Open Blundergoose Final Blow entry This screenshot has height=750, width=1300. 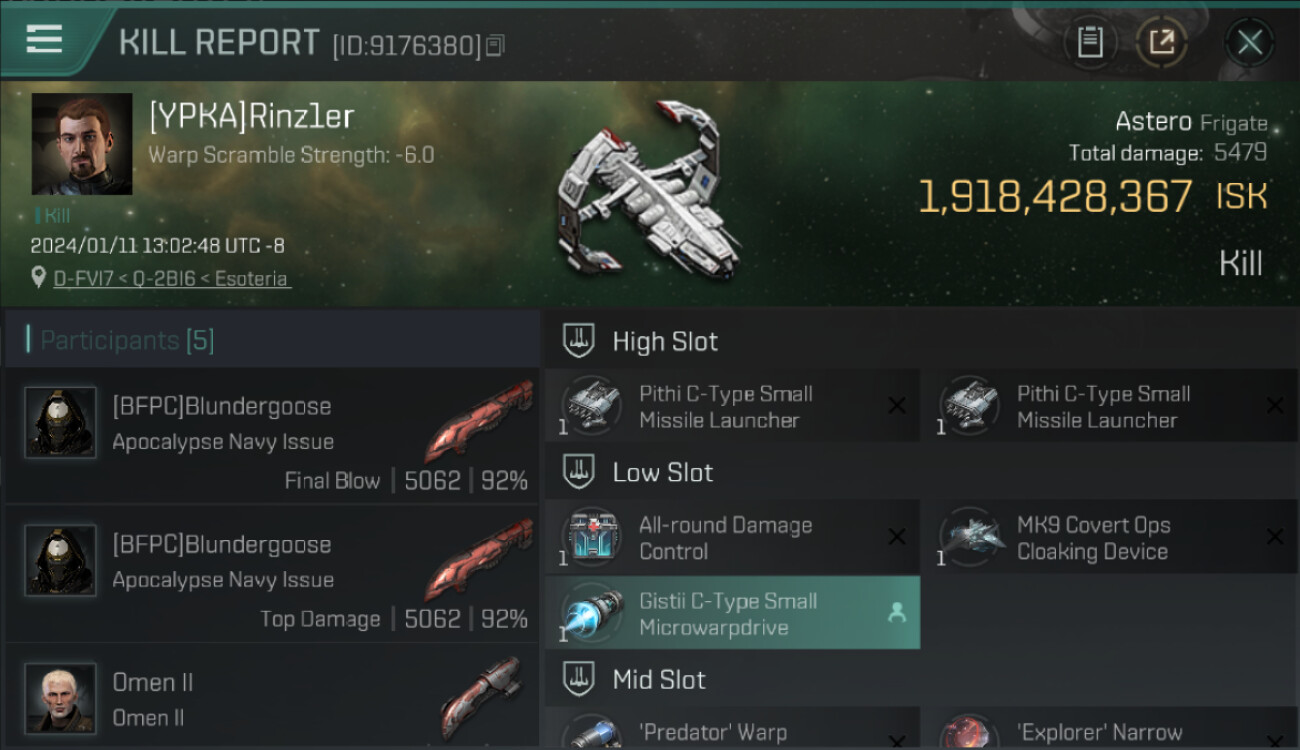(x=272, y=436)
